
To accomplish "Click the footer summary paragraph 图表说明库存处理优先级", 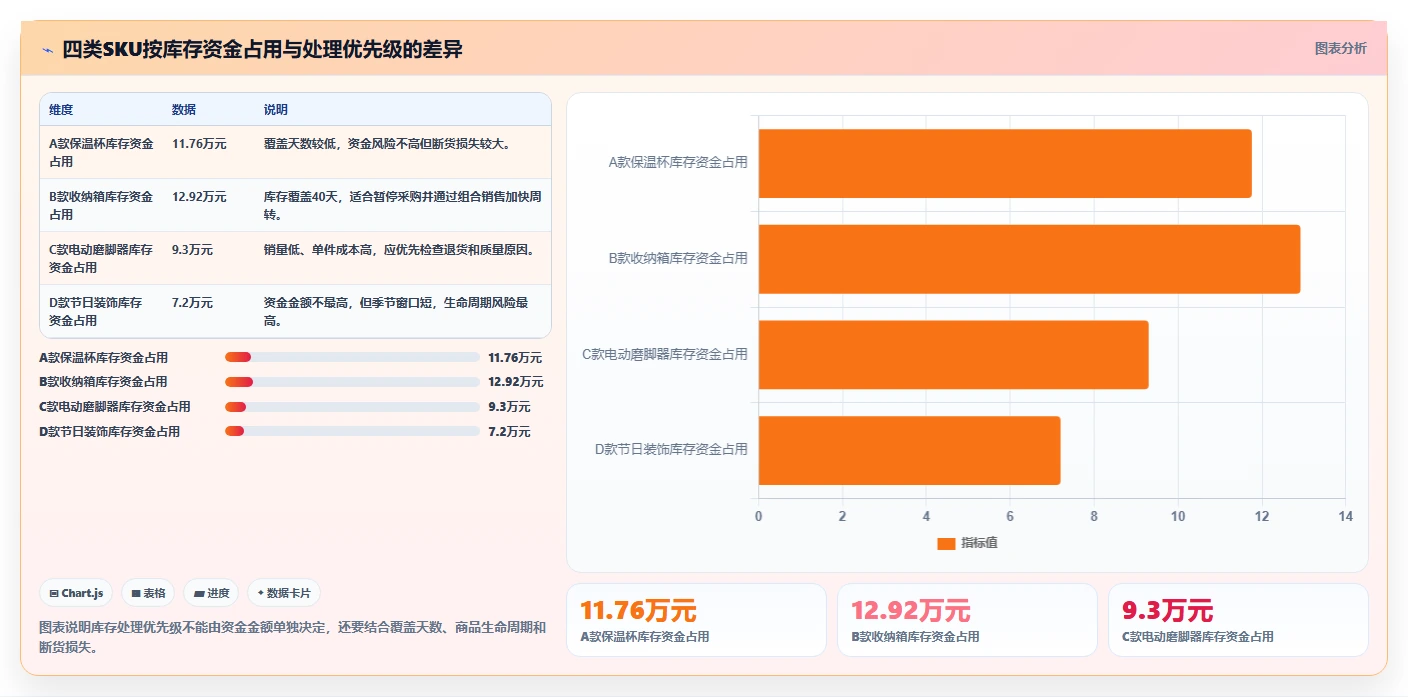I will [293, 637].
